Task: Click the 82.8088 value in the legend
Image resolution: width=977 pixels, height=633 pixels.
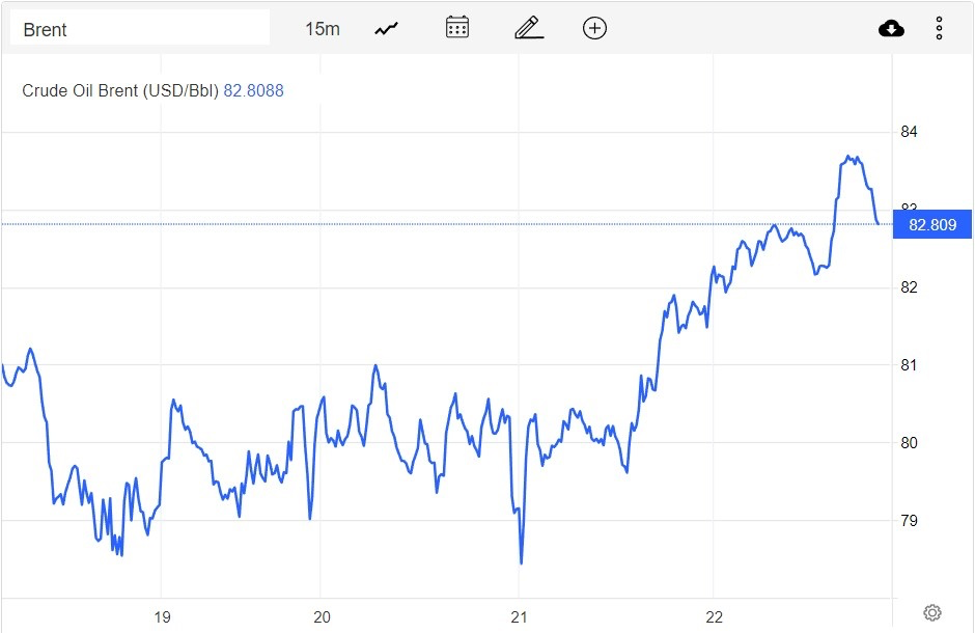Action: coord(253,91)
